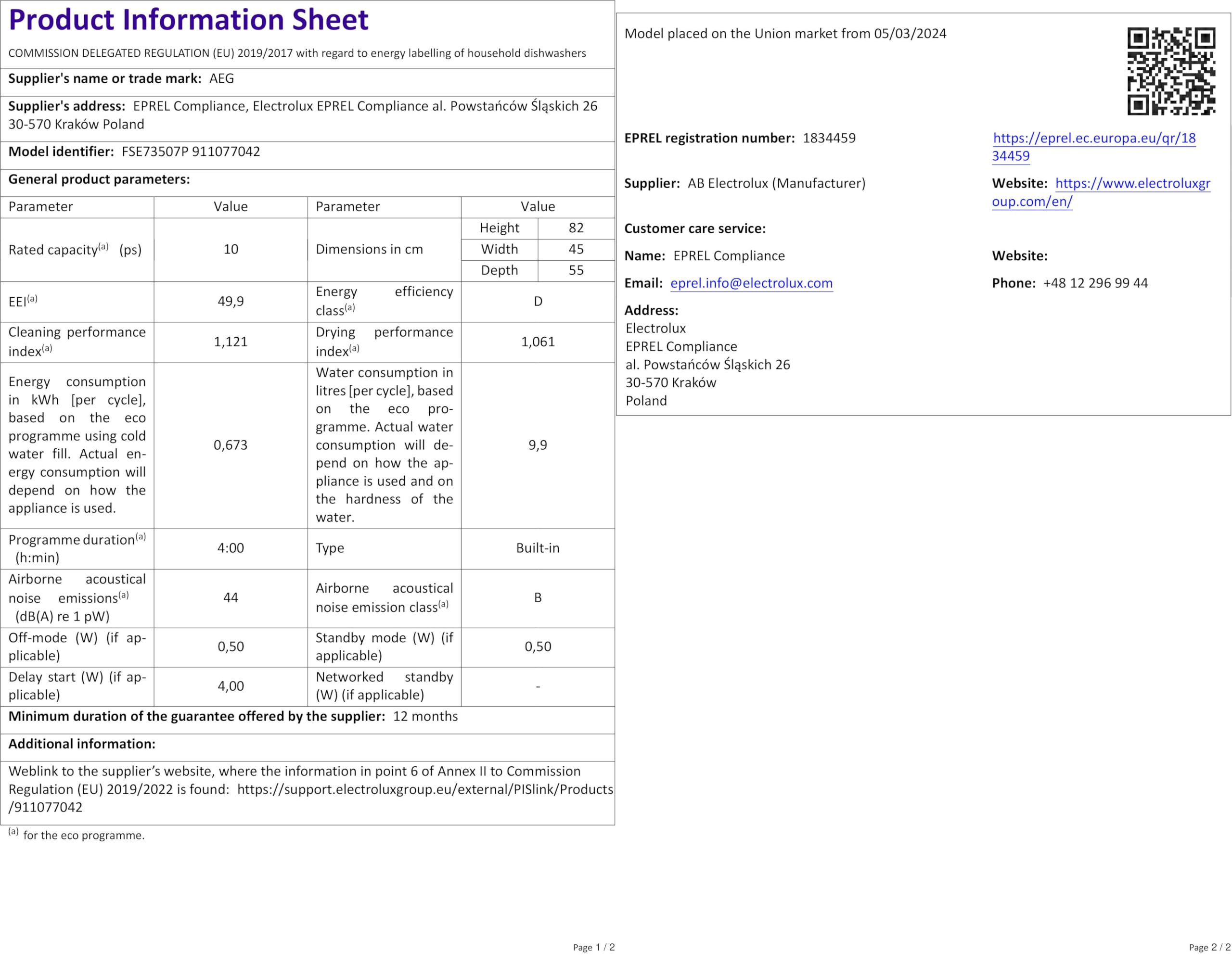This screenshot has width=1232, height=963.
Task: Click the eprel.info@electrolux.com email link
Action: (x=751, y=283)
